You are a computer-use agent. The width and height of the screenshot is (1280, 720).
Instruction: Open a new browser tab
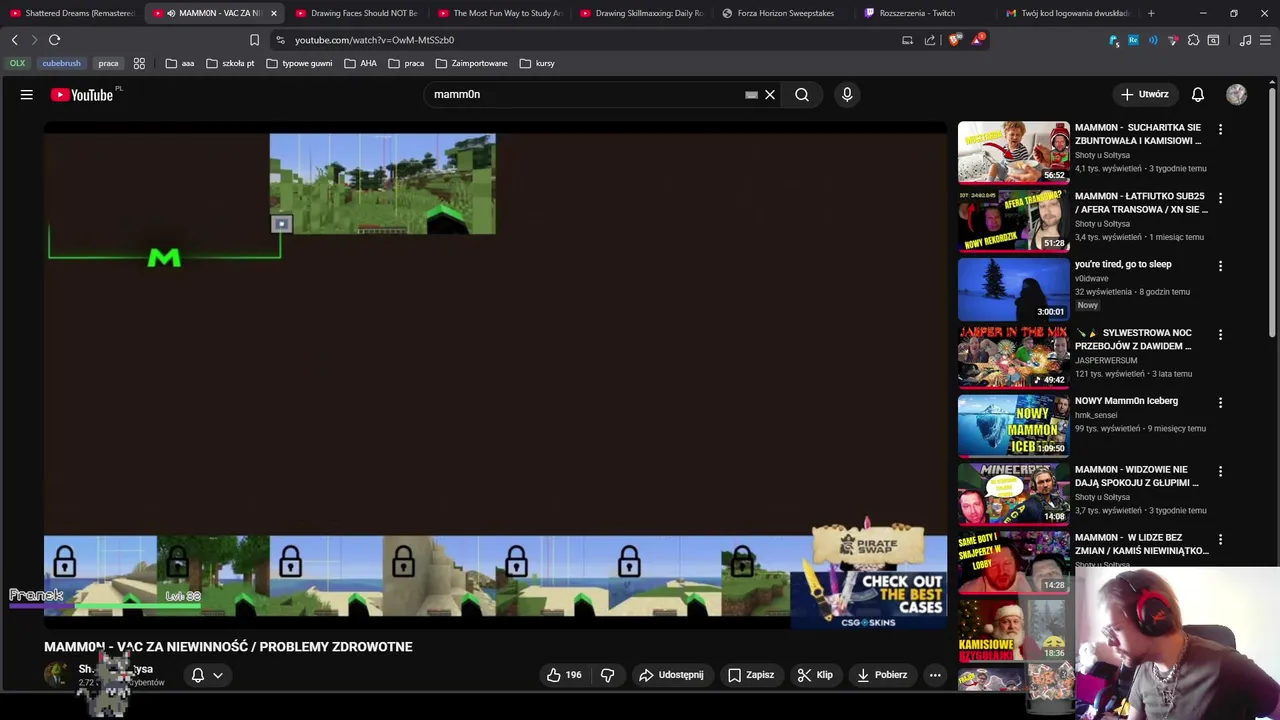[x=1151, y=13]
